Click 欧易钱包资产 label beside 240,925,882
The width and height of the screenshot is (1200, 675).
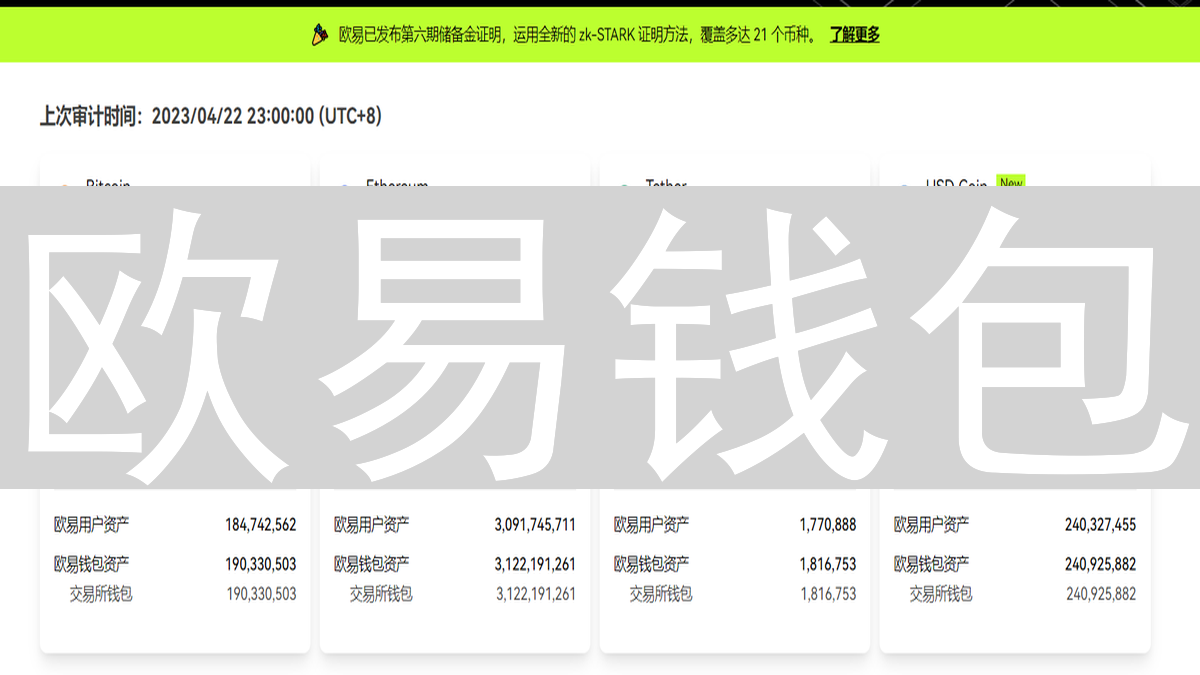tap(931, 564)
